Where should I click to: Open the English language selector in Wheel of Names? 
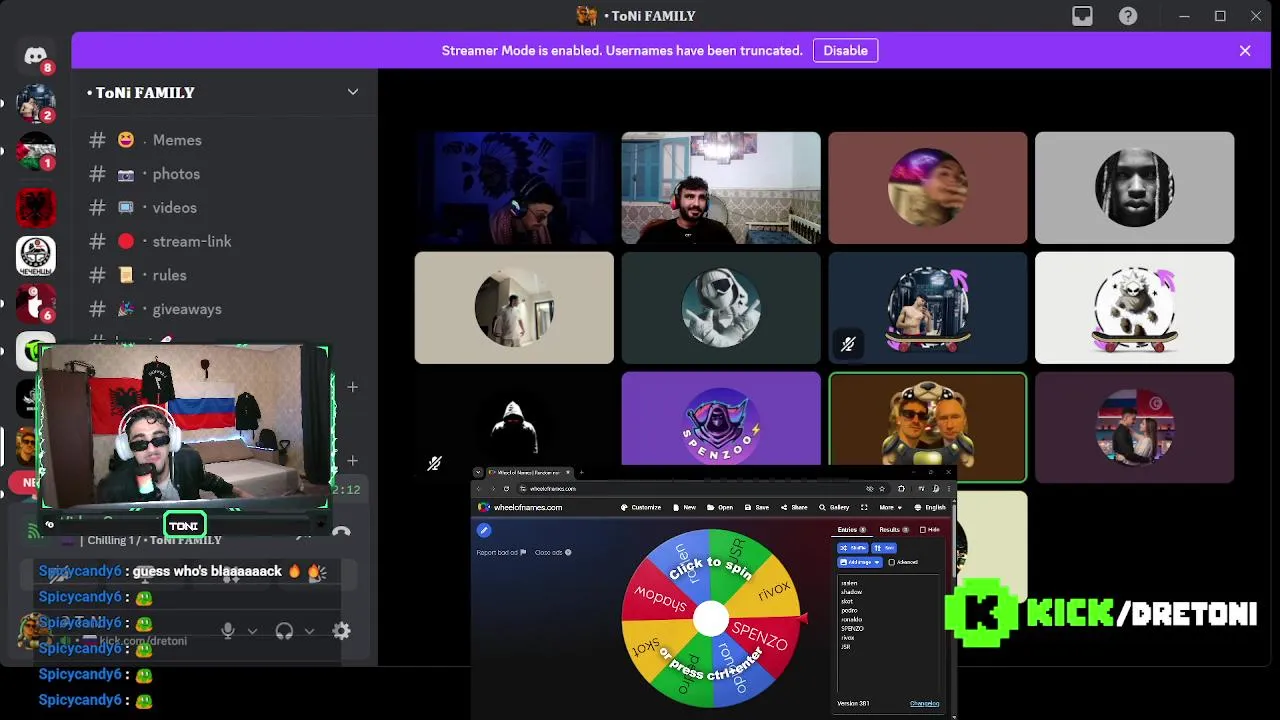click(x=930, y=507)
